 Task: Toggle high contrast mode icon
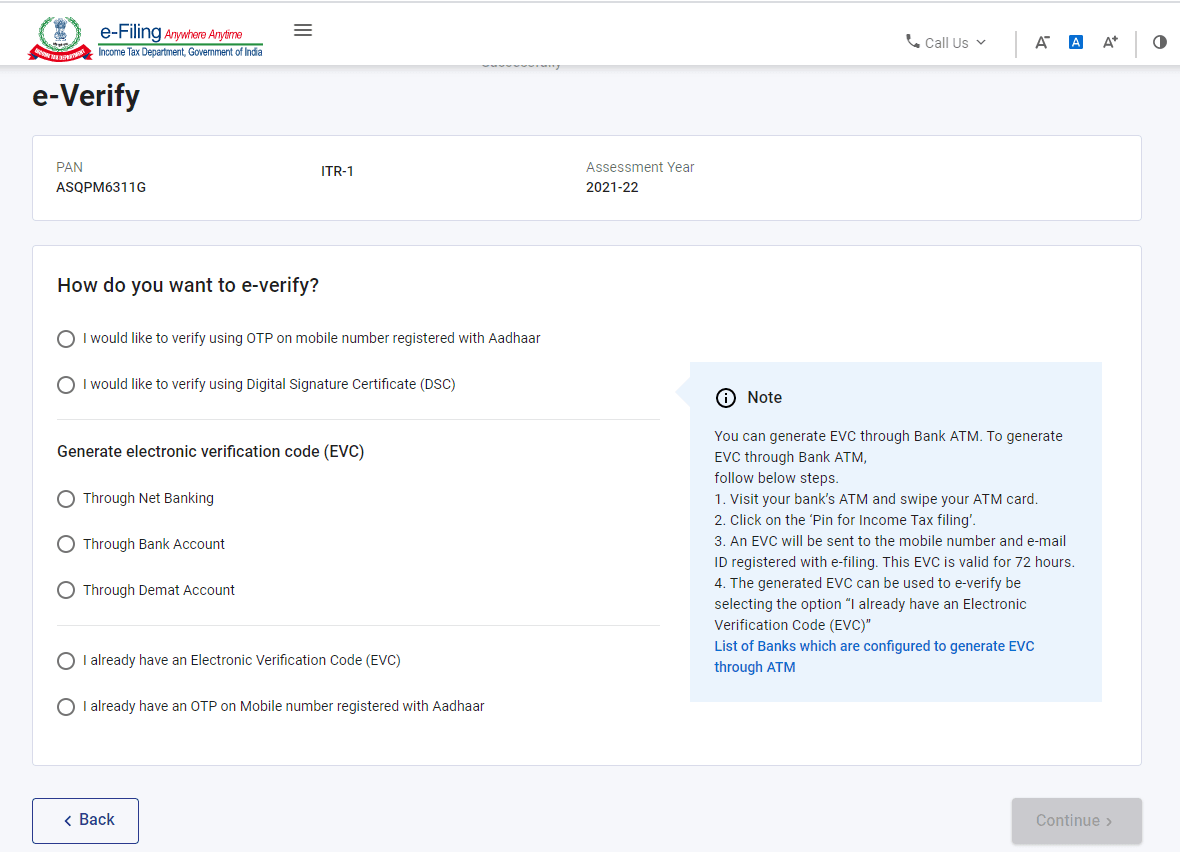coord(1159,42)
